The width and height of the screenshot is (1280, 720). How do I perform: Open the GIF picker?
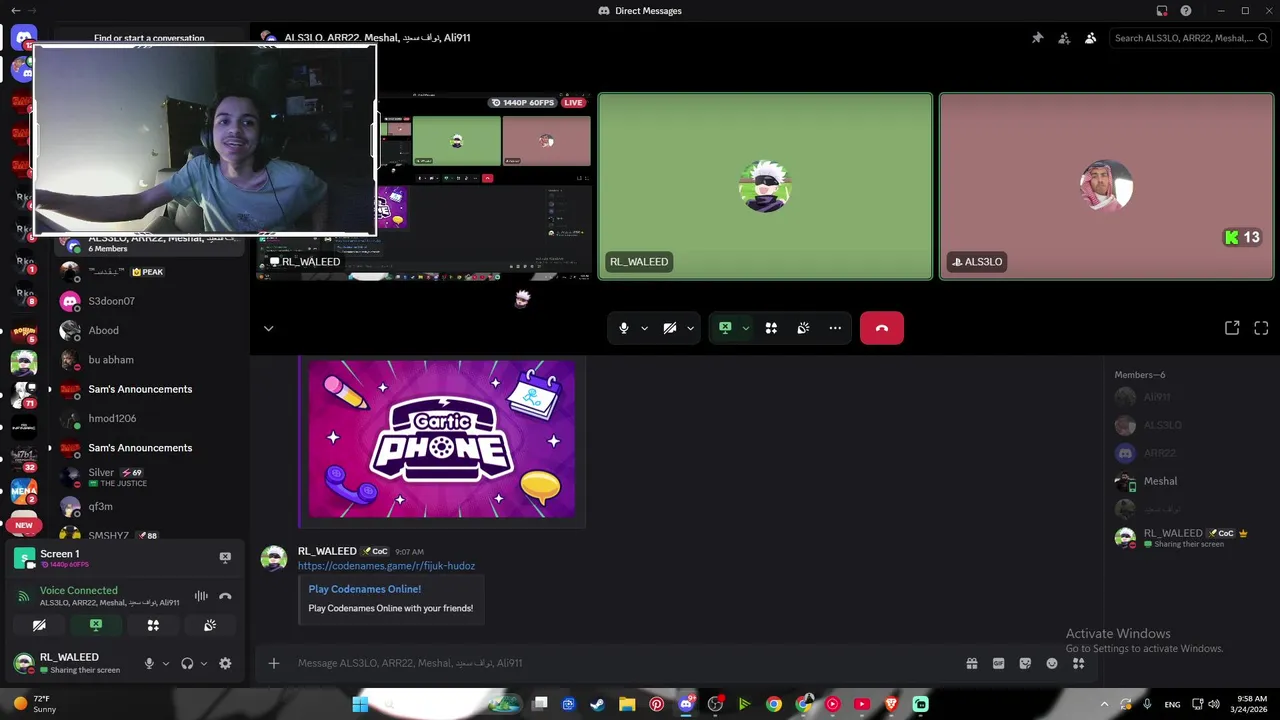coord(998,663)
